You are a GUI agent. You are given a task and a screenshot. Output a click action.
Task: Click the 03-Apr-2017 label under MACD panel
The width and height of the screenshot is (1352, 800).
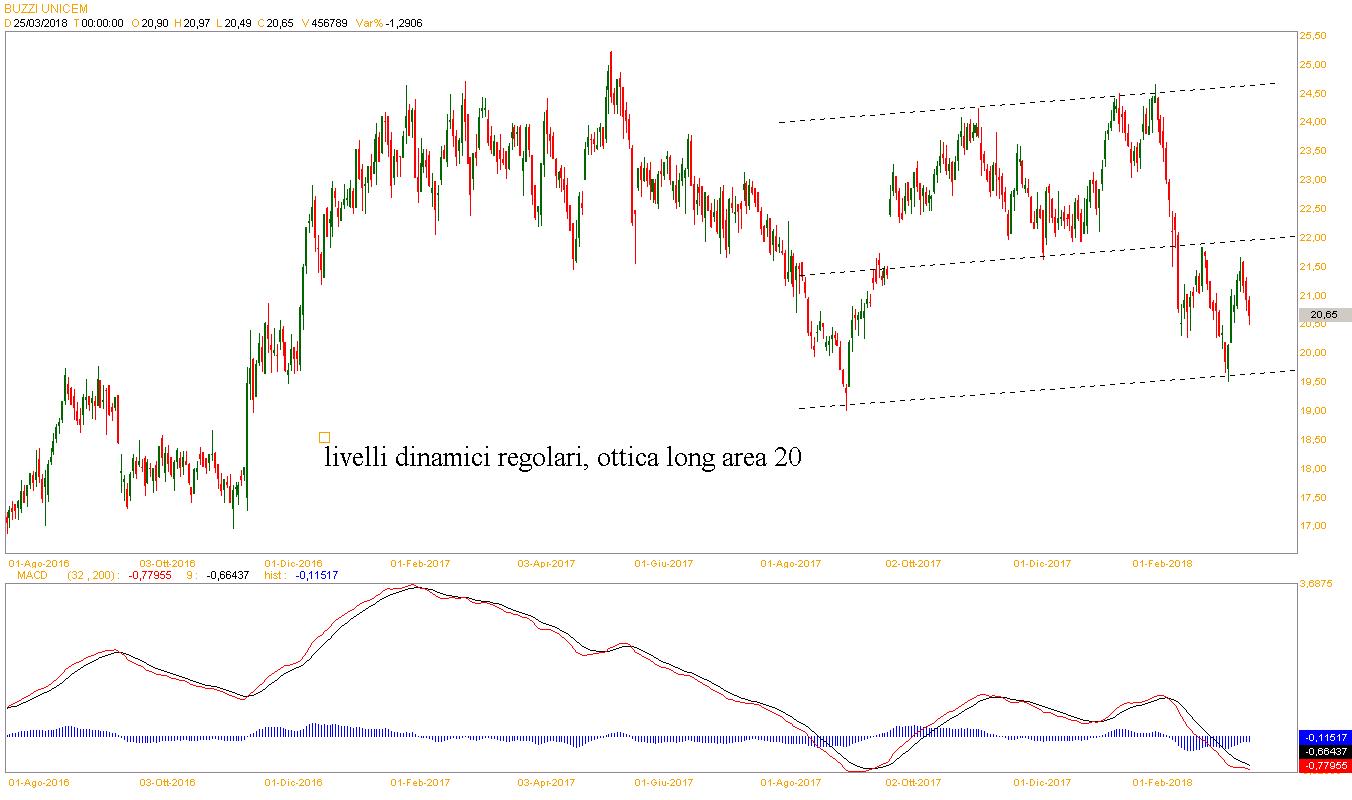(x=545, y=781)
